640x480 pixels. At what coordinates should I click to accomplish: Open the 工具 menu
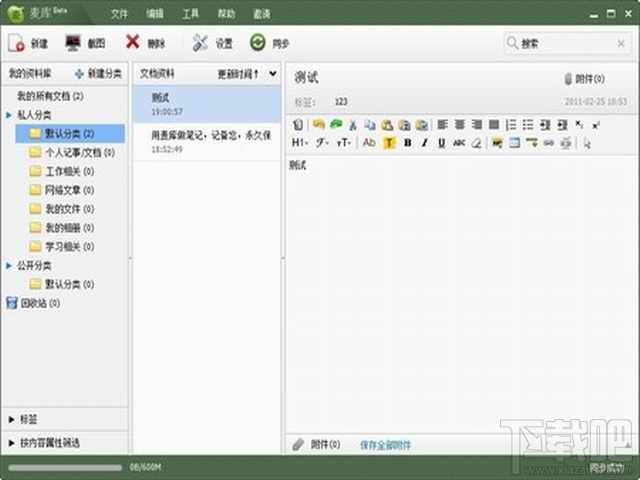point(191,14)
